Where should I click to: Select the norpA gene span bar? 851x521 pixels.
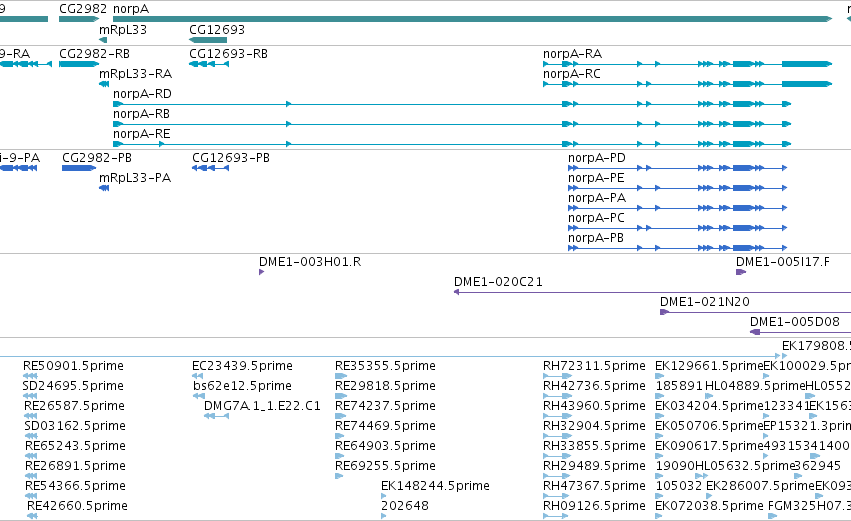[472, 19]
